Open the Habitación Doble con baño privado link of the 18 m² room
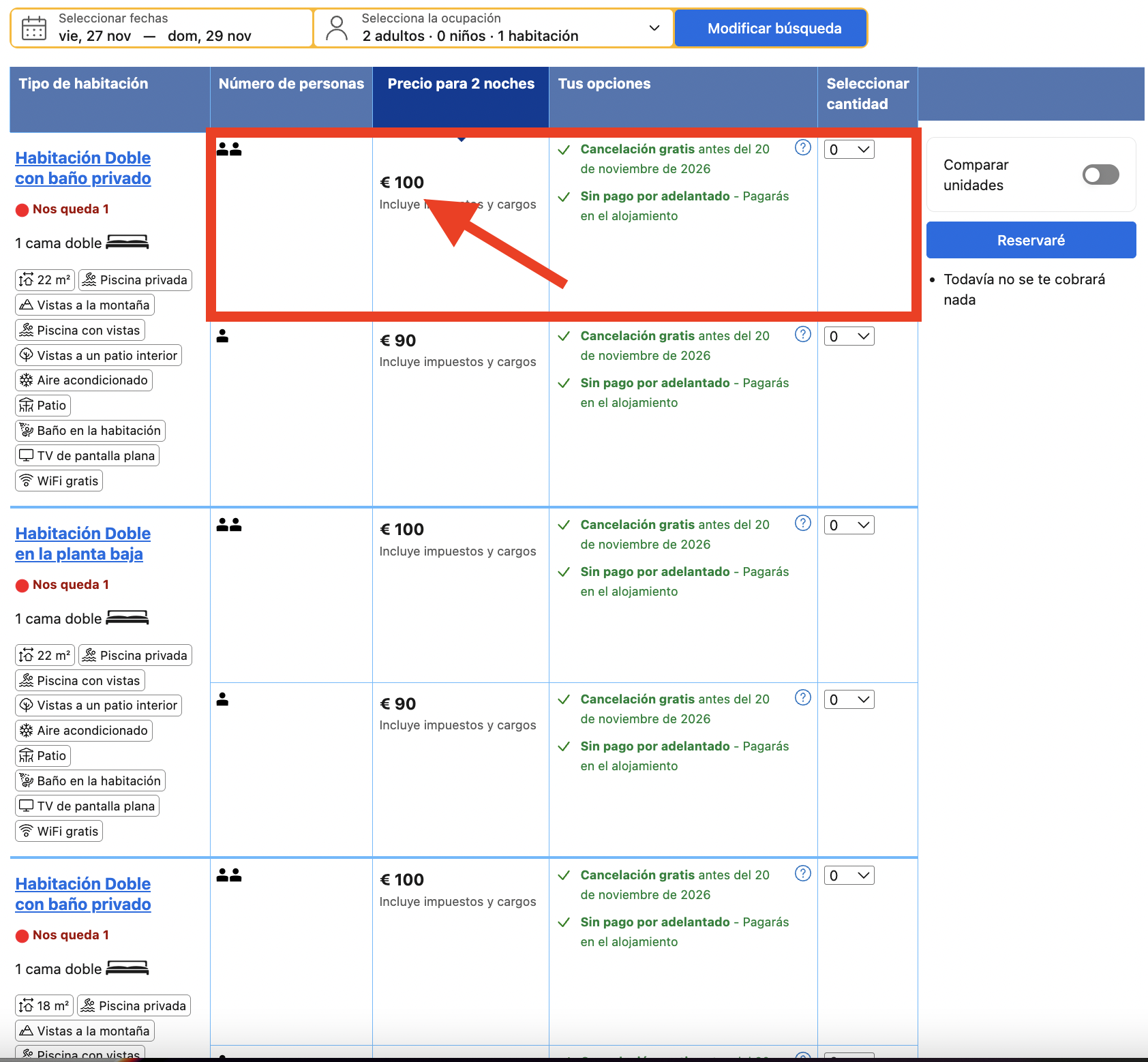 (x=82, y=894)
